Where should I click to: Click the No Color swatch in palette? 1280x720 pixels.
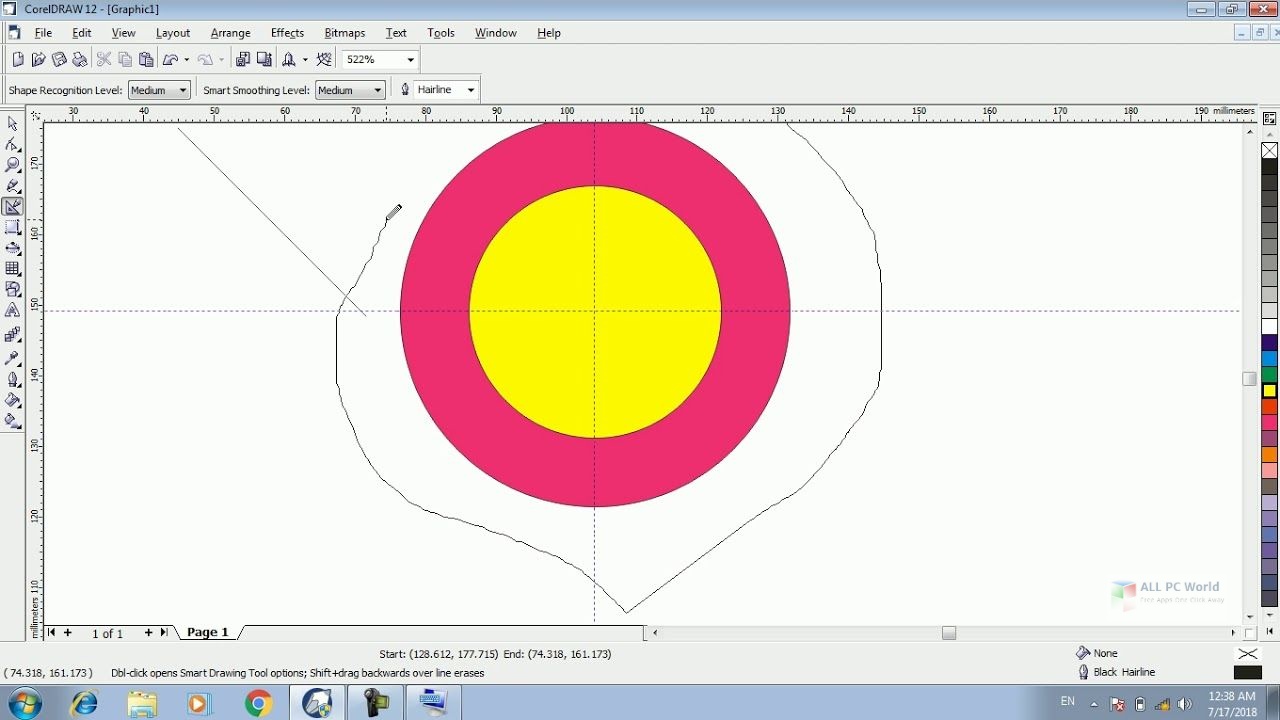pyautogui.click(x=1269, y=151)
